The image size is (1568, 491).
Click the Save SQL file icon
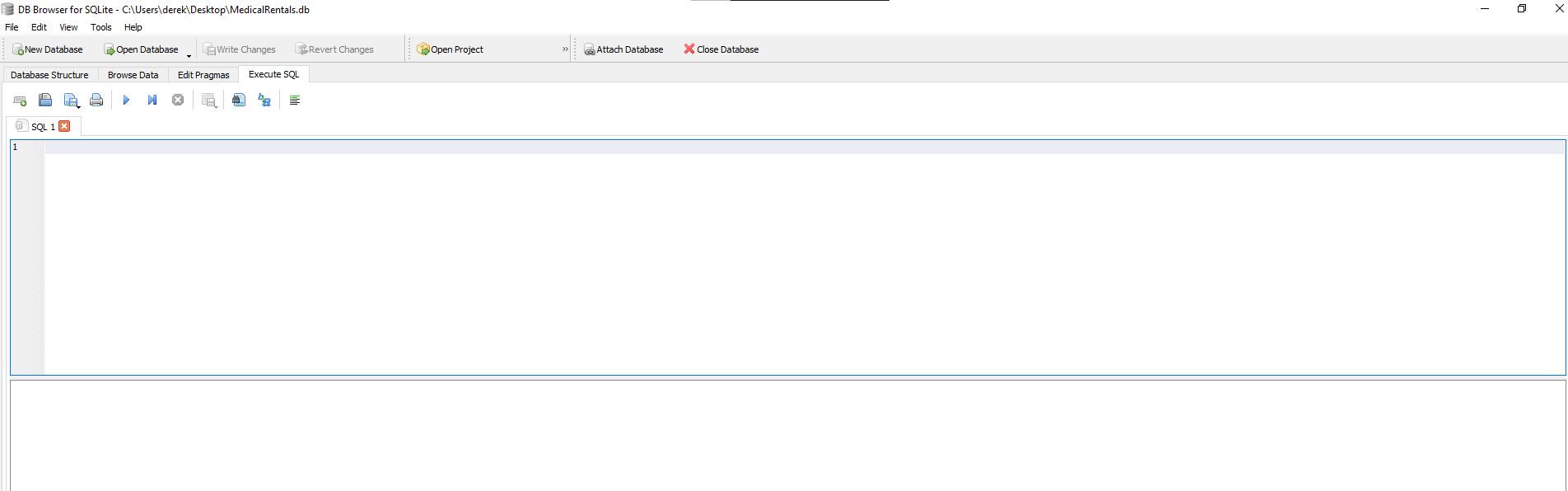(x=70, y=101)
